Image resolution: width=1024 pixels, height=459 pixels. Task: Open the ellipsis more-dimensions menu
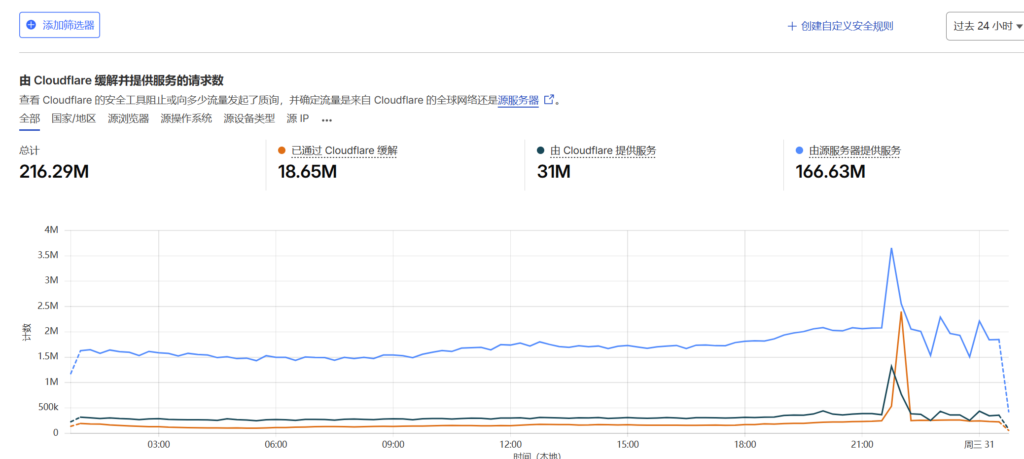(x=327, y=119)
